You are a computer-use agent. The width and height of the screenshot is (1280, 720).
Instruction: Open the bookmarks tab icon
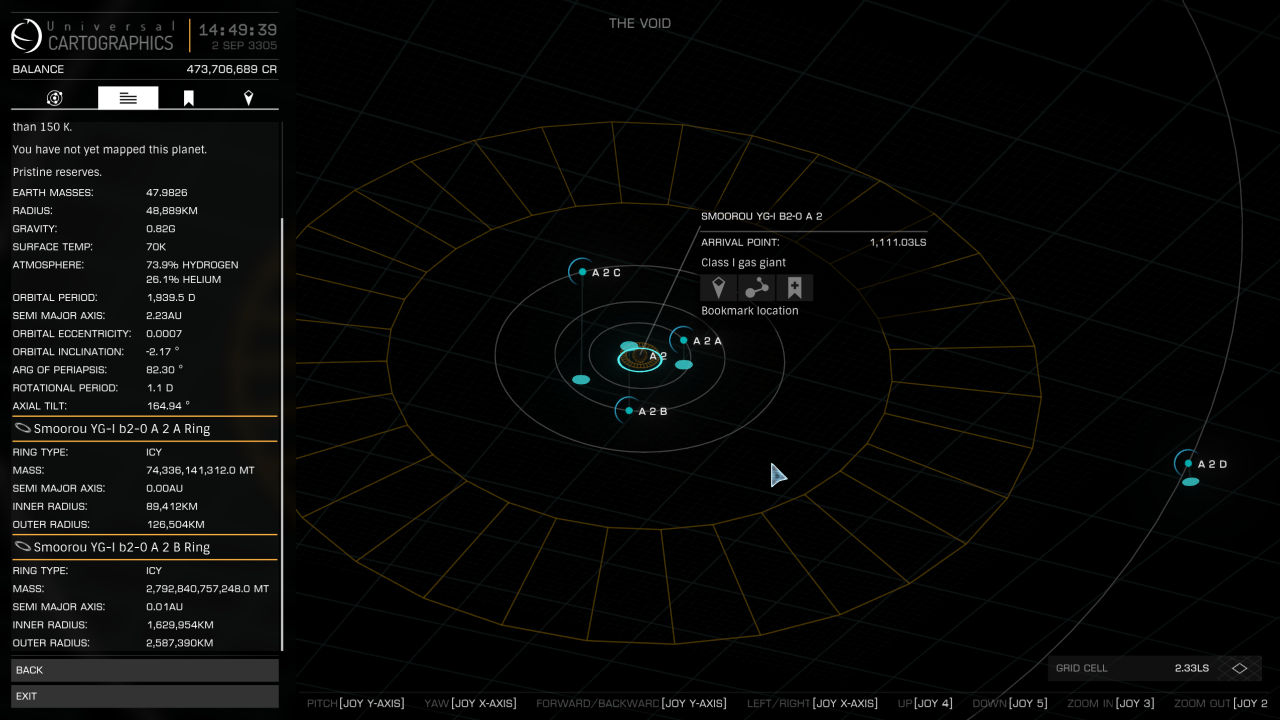coord(188,98)
